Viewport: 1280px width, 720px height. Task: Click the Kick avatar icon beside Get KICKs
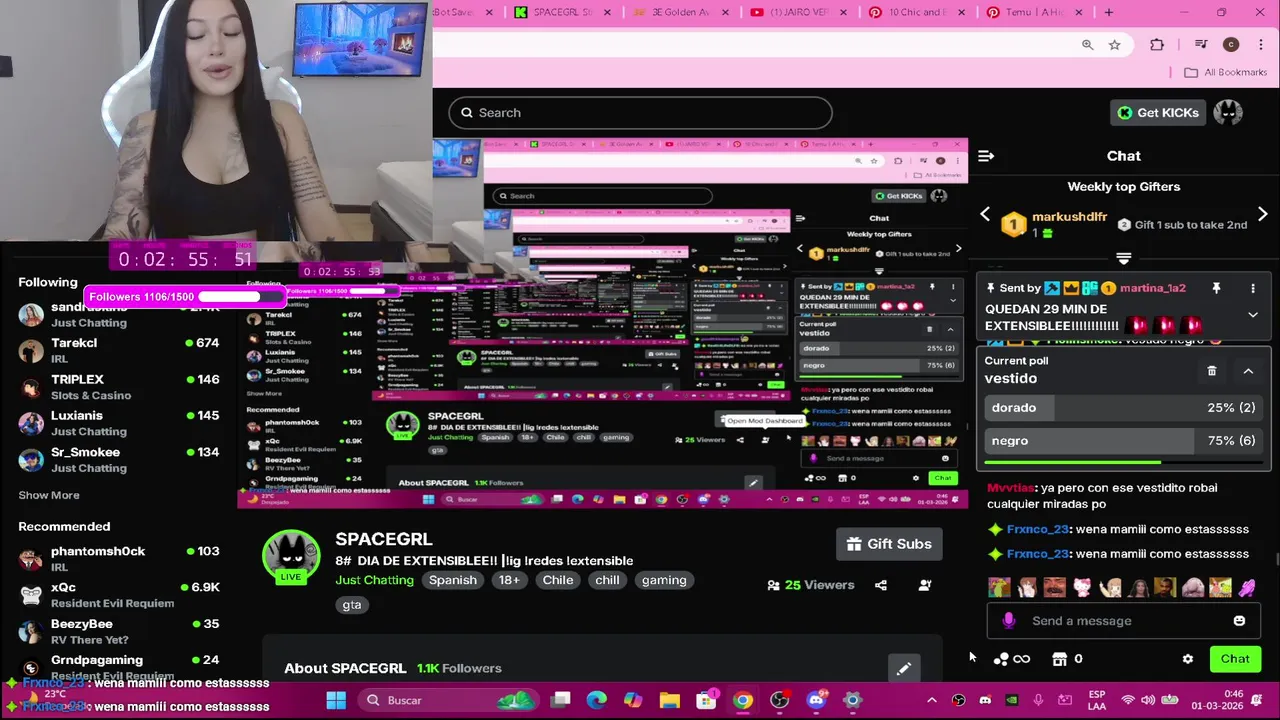coord(1227,112)
